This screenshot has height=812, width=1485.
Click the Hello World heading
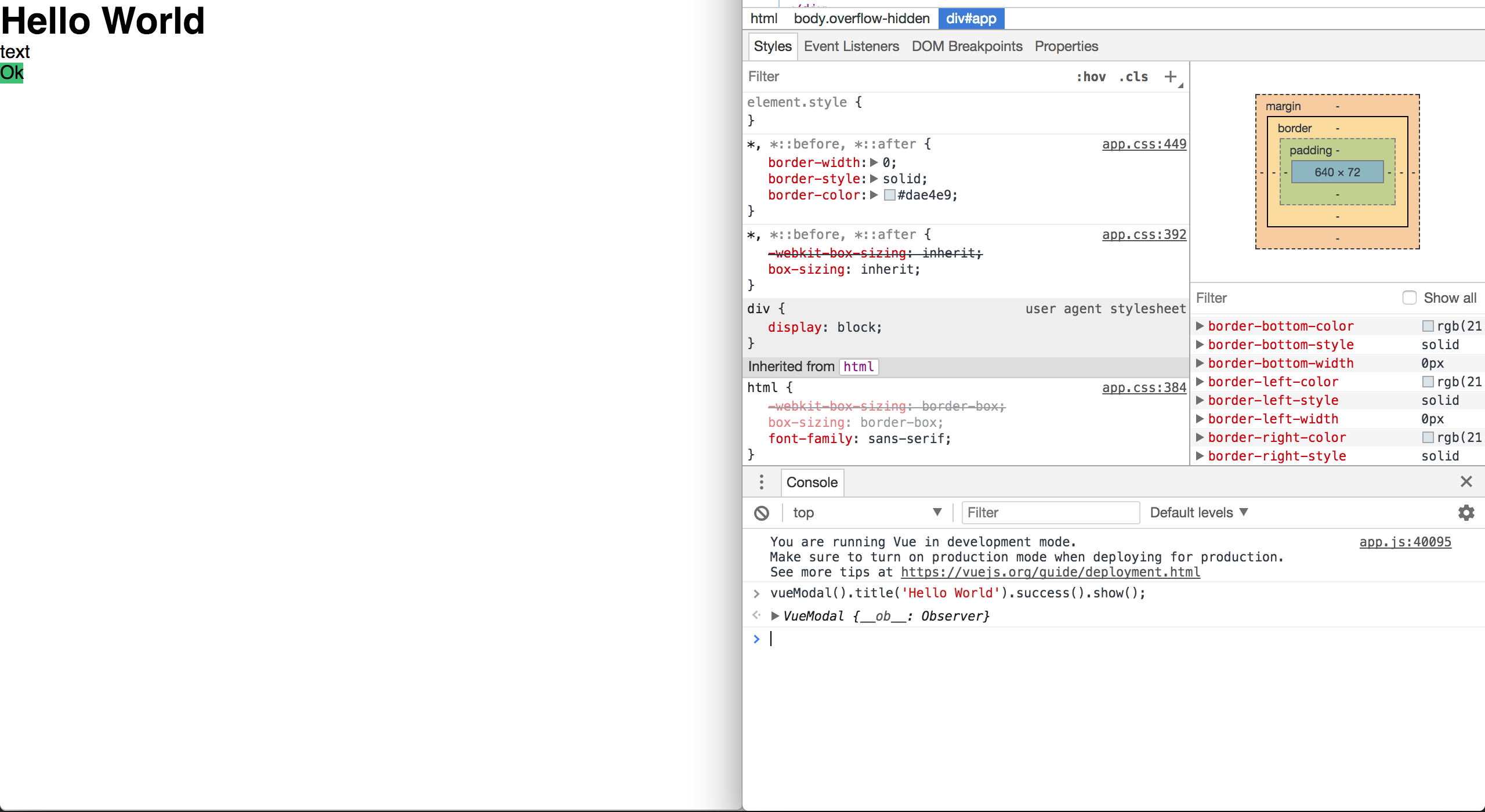pyautogui.click(x=103, y=21)
